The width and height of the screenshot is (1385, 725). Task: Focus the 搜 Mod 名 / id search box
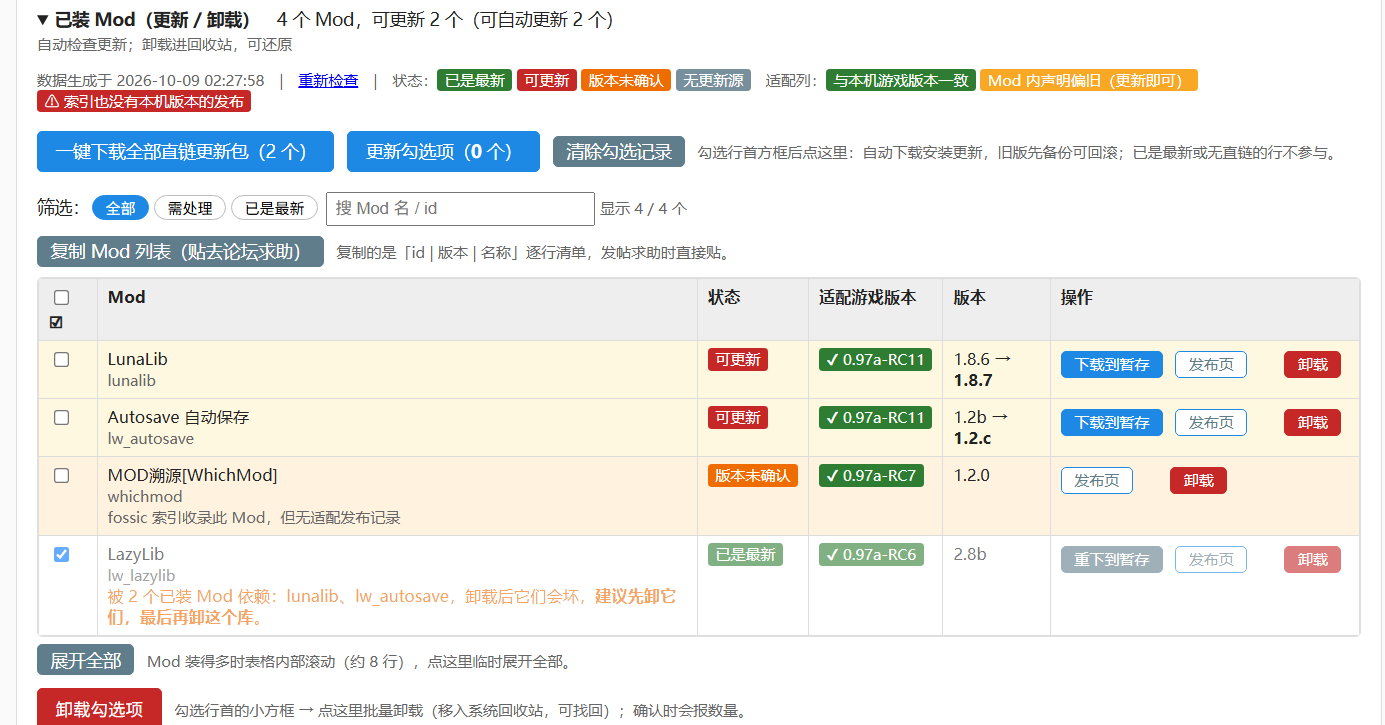(460, 208)
